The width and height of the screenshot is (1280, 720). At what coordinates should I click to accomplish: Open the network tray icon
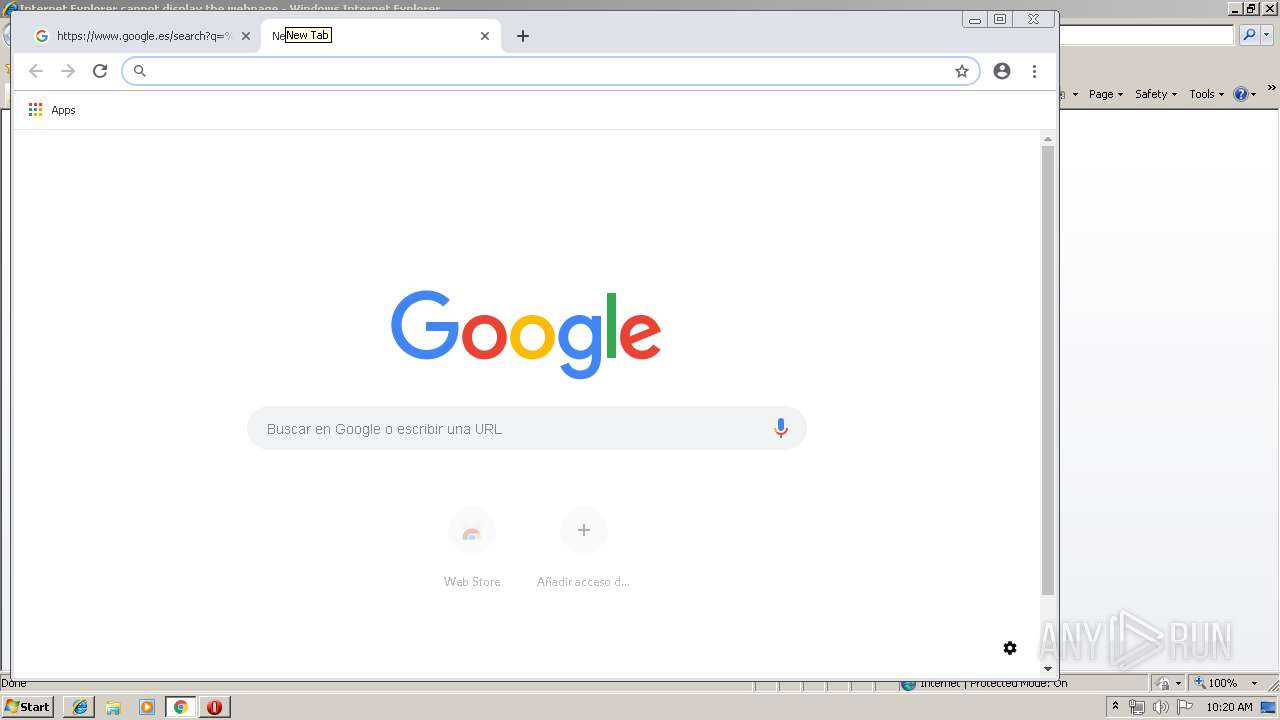(x=1137, y=707)
